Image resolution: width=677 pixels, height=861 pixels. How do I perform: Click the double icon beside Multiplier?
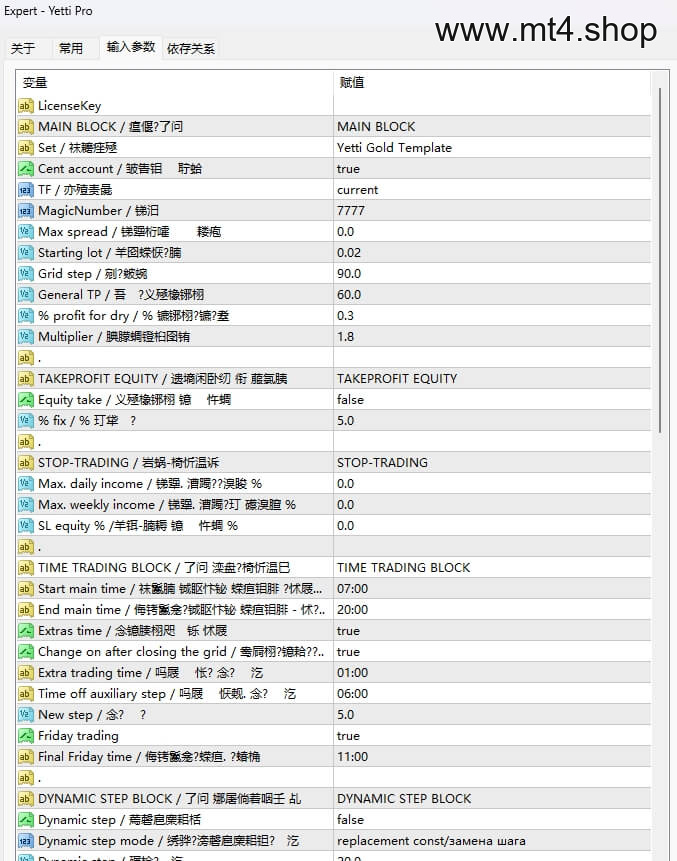[x=26, y=337]
